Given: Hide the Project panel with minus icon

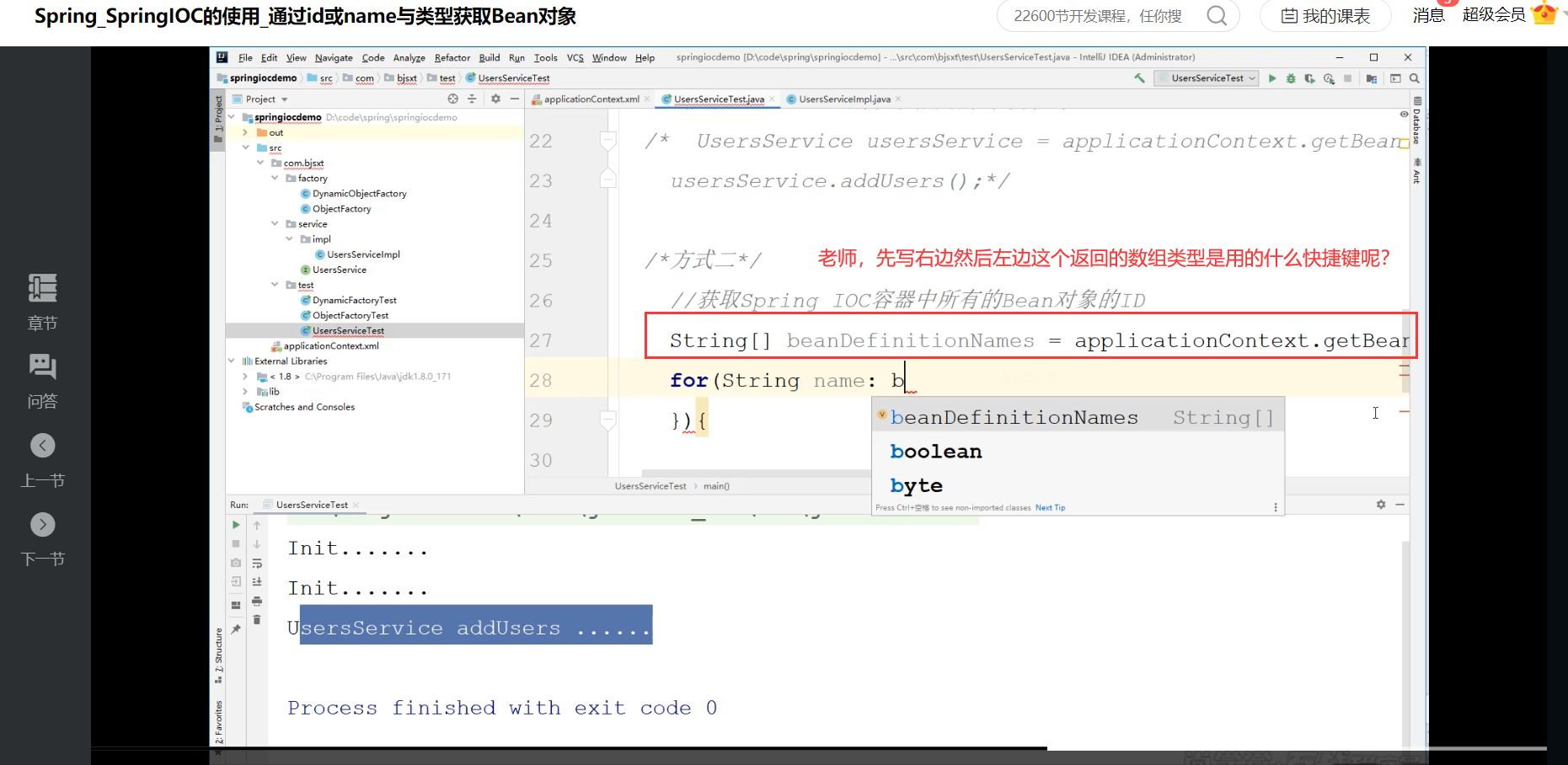Looking at the screenshot, I should pyautogui.click(x=514, y=99).
